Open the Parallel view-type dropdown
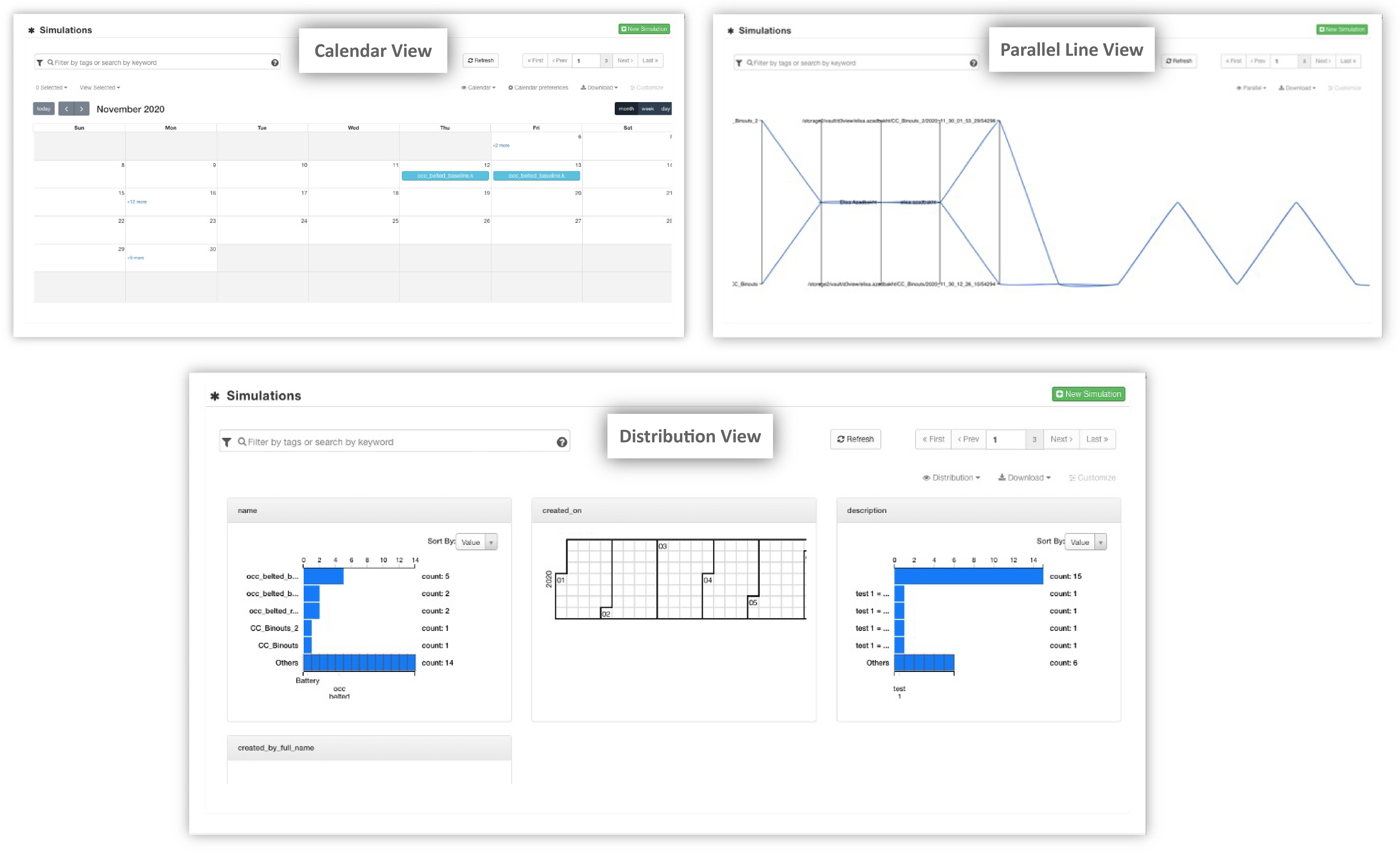Image resolution: width=1400 pixels, height=854 pixels. point(1251,88)
